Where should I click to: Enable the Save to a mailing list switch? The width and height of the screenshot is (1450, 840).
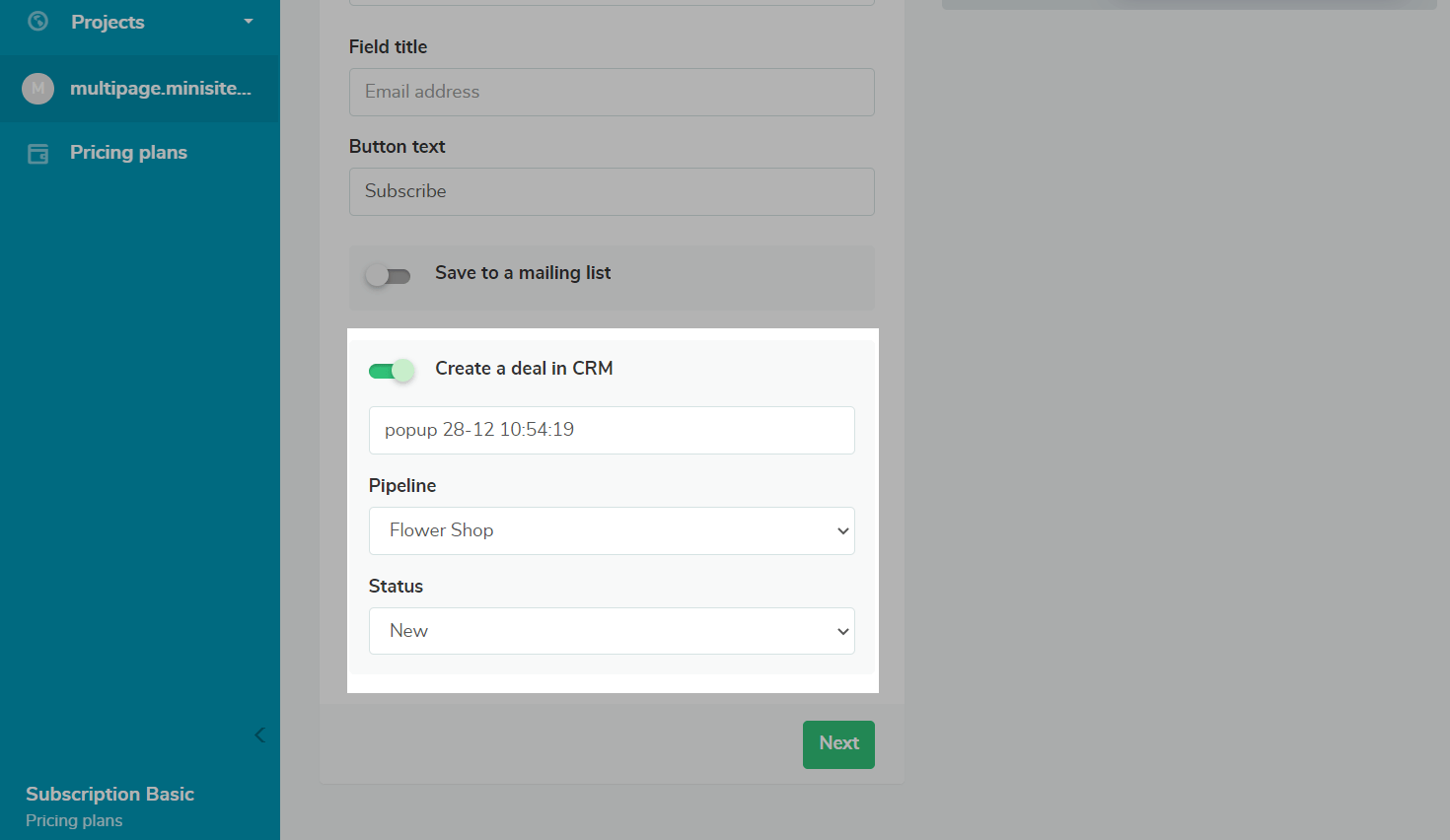[388, 275]
